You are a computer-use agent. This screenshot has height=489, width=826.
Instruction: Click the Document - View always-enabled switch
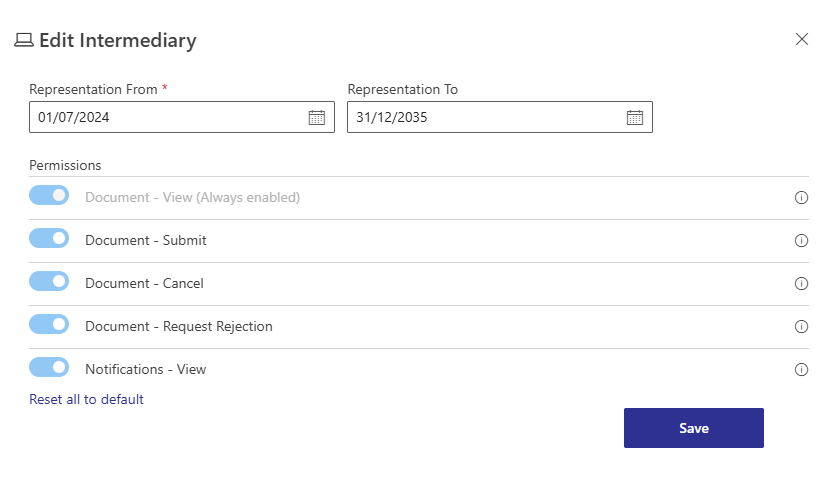coord(49,196)
